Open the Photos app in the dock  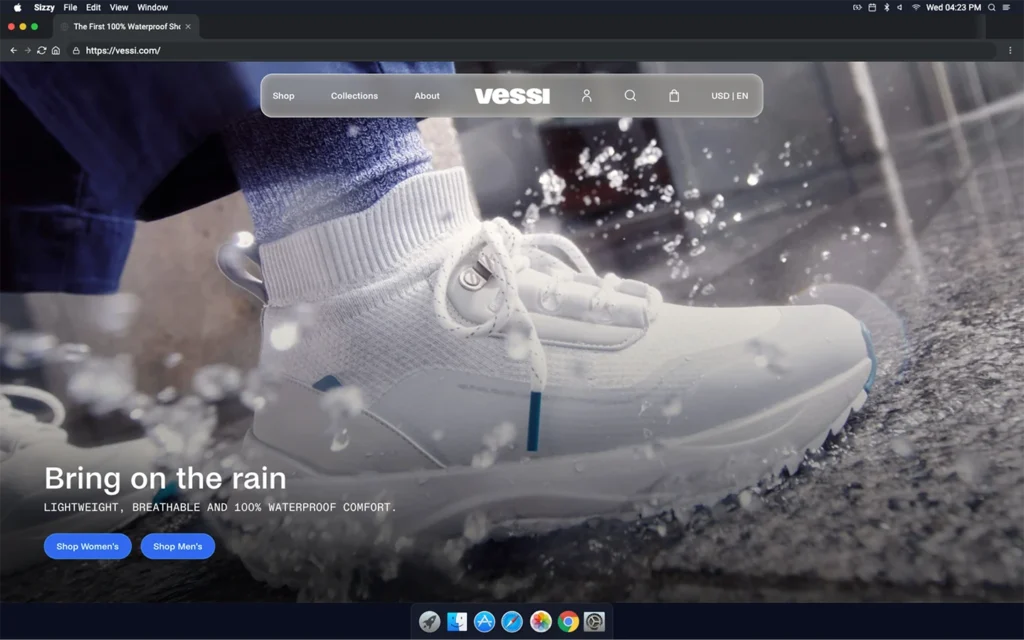pyautogui.click(x=540, y=622)
